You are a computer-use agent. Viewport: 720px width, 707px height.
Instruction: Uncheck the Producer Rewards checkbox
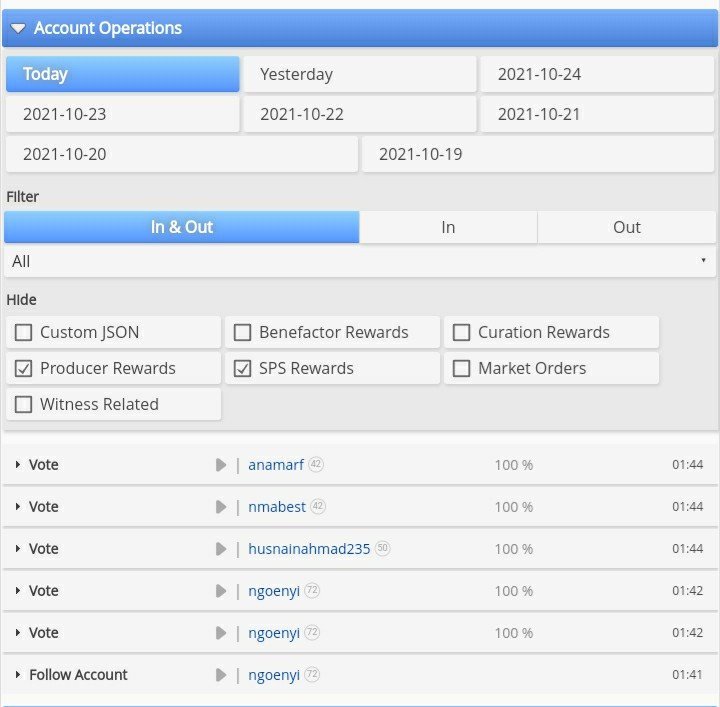[x=23, y=368]
